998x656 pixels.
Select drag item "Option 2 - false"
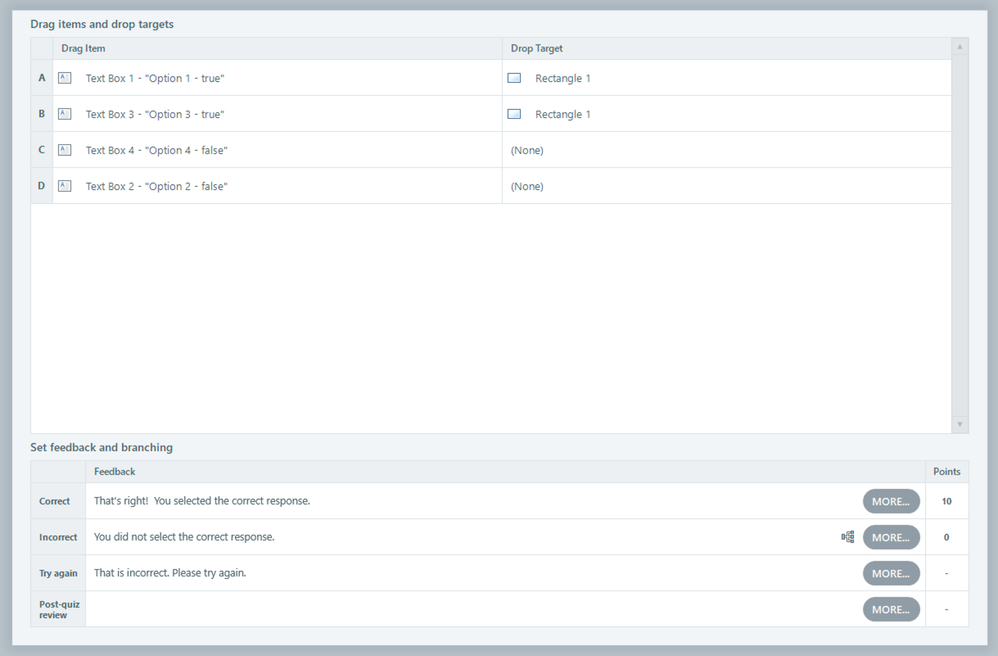pos(278,186)
